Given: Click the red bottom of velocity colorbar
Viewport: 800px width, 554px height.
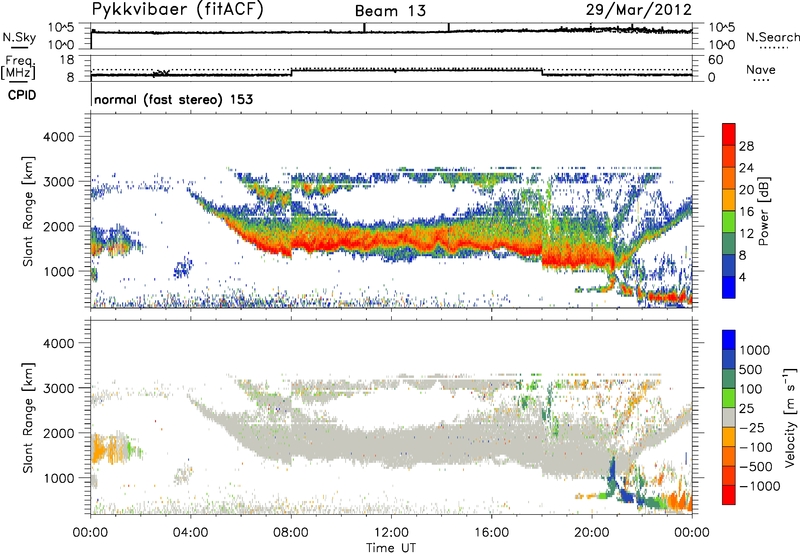Looking at the screenshot, I should (729, 495).
